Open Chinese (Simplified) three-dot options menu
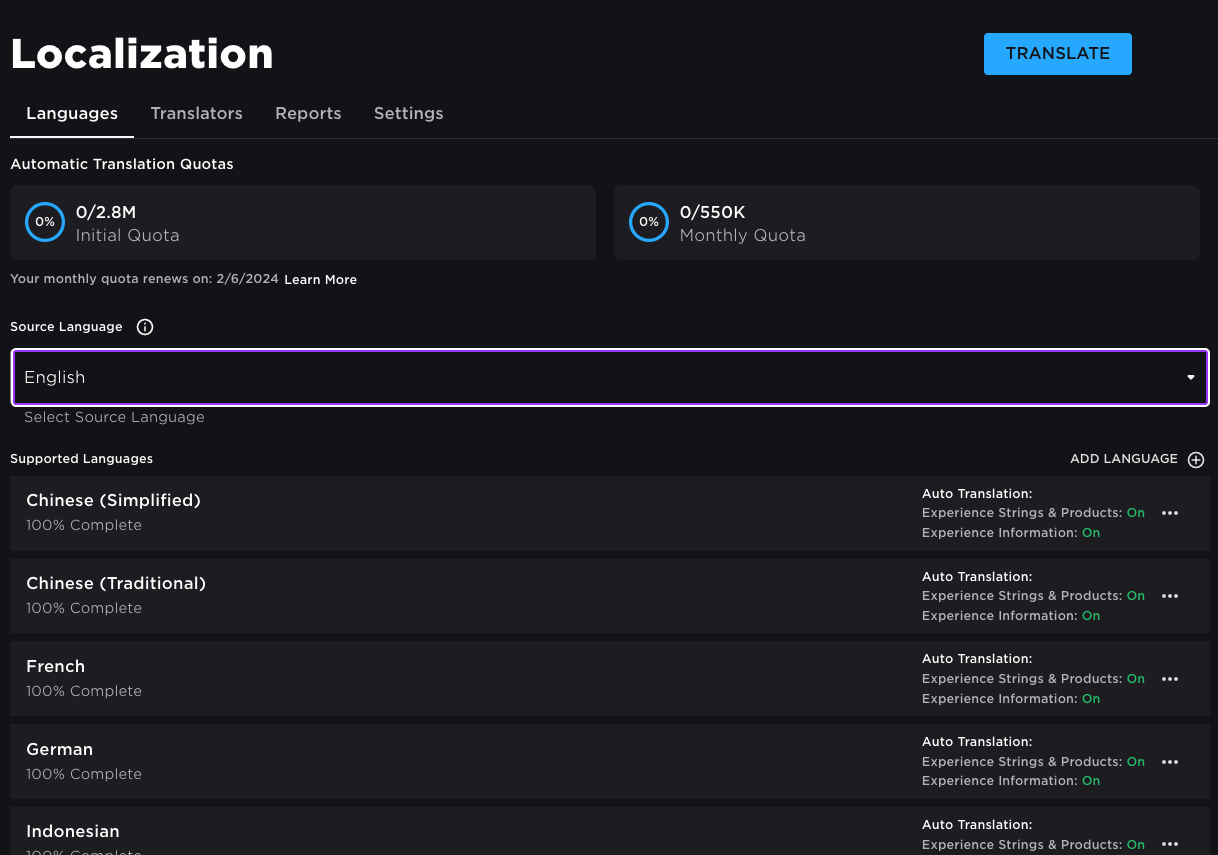This screenshot has height=855, width=1218. [1170, 513]
